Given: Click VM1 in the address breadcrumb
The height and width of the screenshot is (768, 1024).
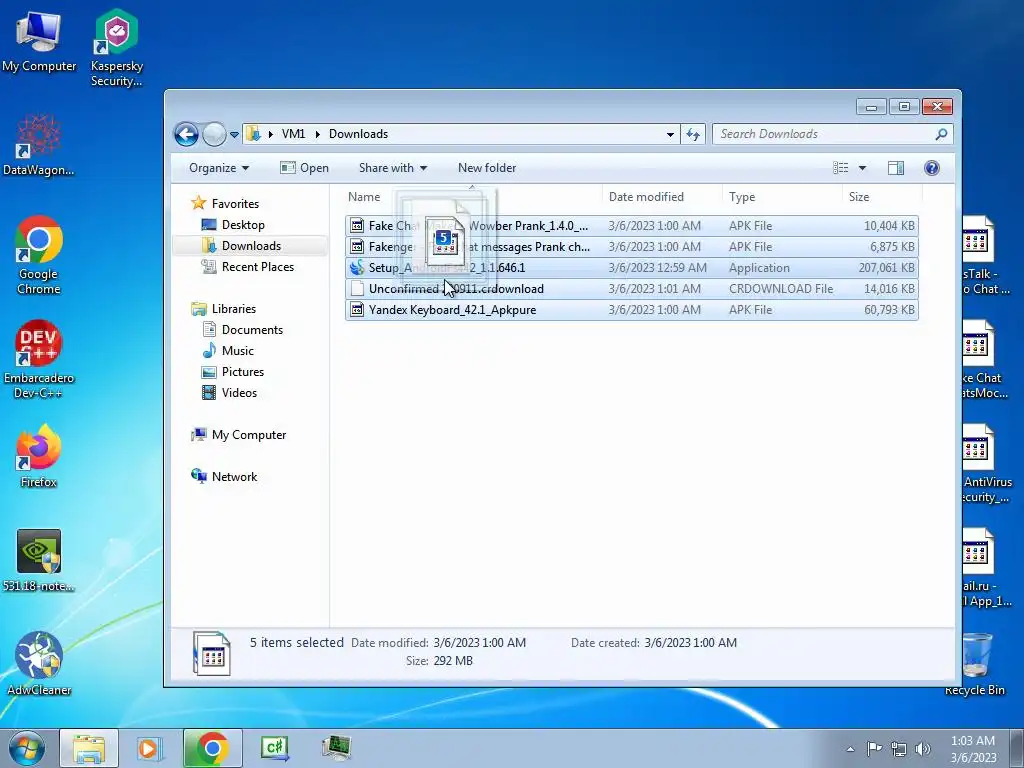Looking at the screenshot, I should pyautogui.click(x=293, y=134).
